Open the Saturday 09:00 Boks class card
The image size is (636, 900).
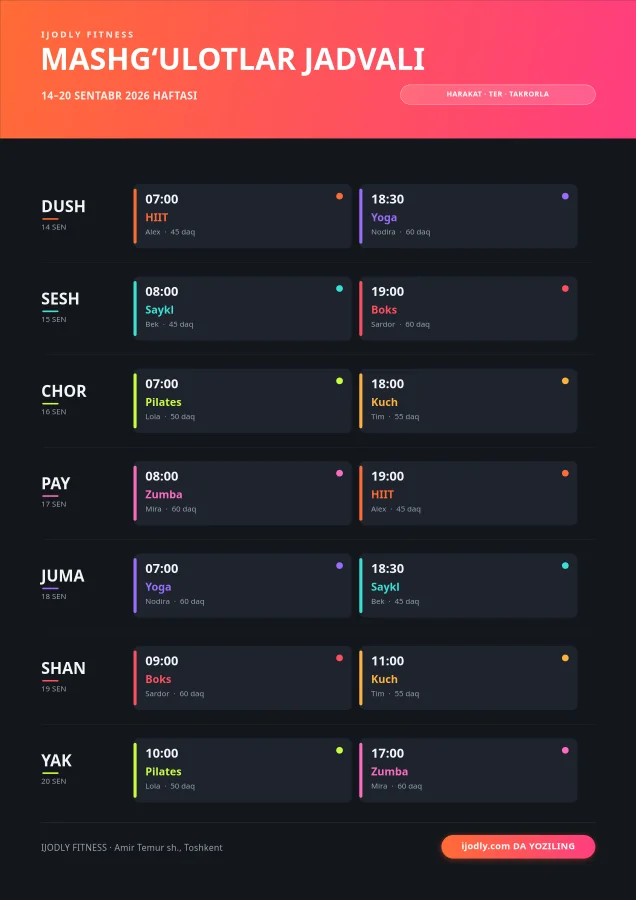point(242,678)
